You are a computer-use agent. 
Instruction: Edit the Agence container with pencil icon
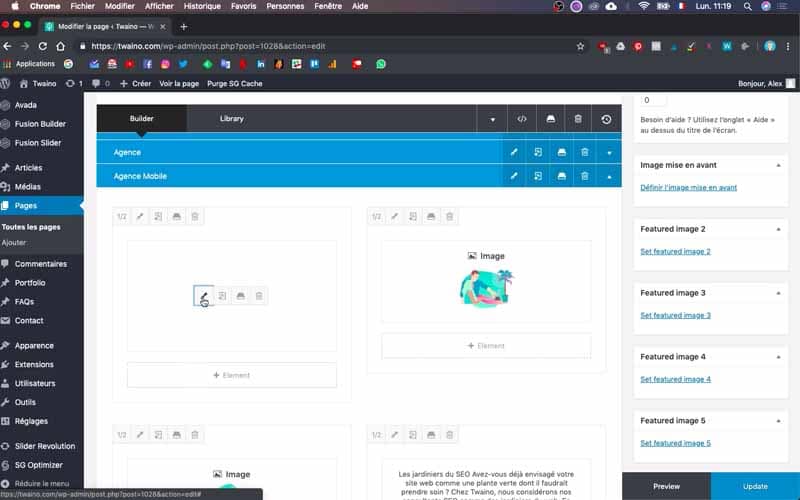coord(514,152)
